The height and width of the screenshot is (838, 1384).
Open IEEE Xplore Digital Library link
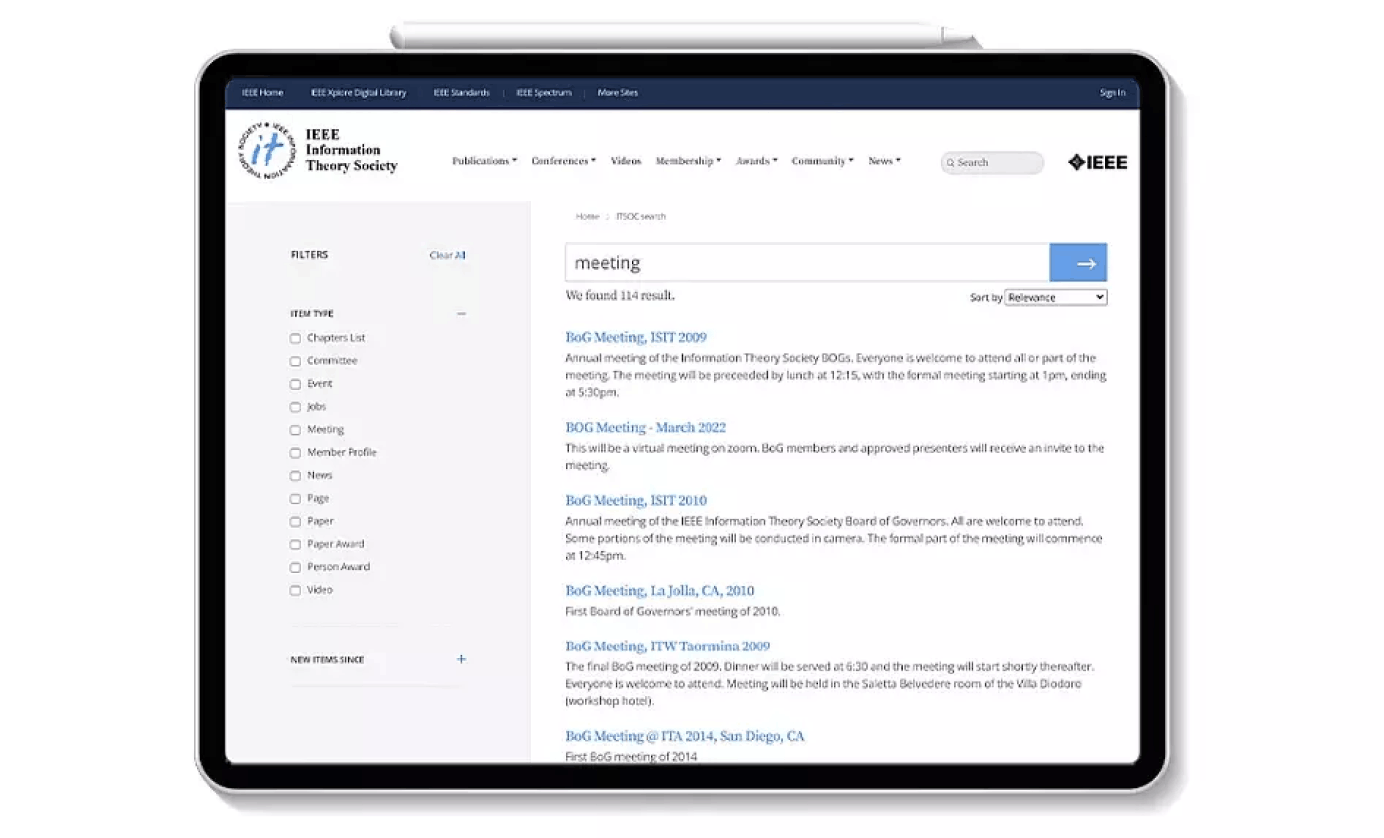pyautogui.click(x=358, y=93)
